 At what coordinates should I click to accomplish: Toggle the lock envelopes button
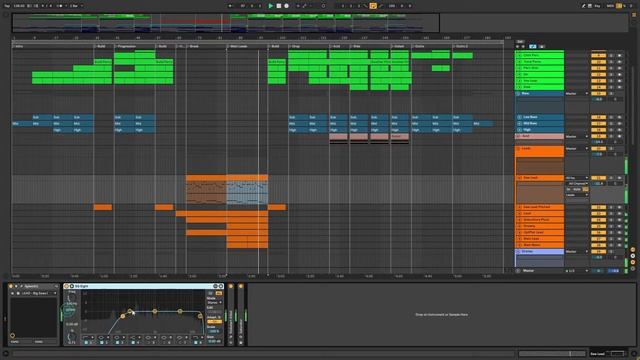541,47
